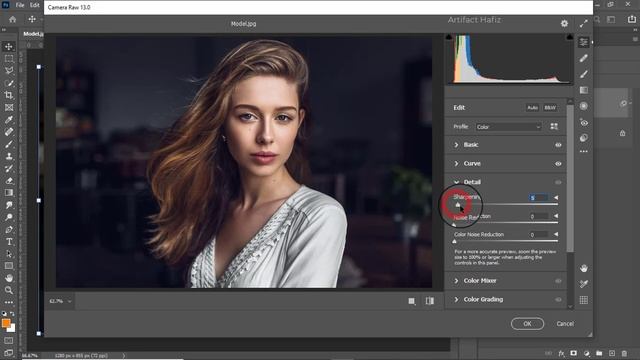Click the Color Noise Reduction value field
640x360 pixels.
(538, 235)
